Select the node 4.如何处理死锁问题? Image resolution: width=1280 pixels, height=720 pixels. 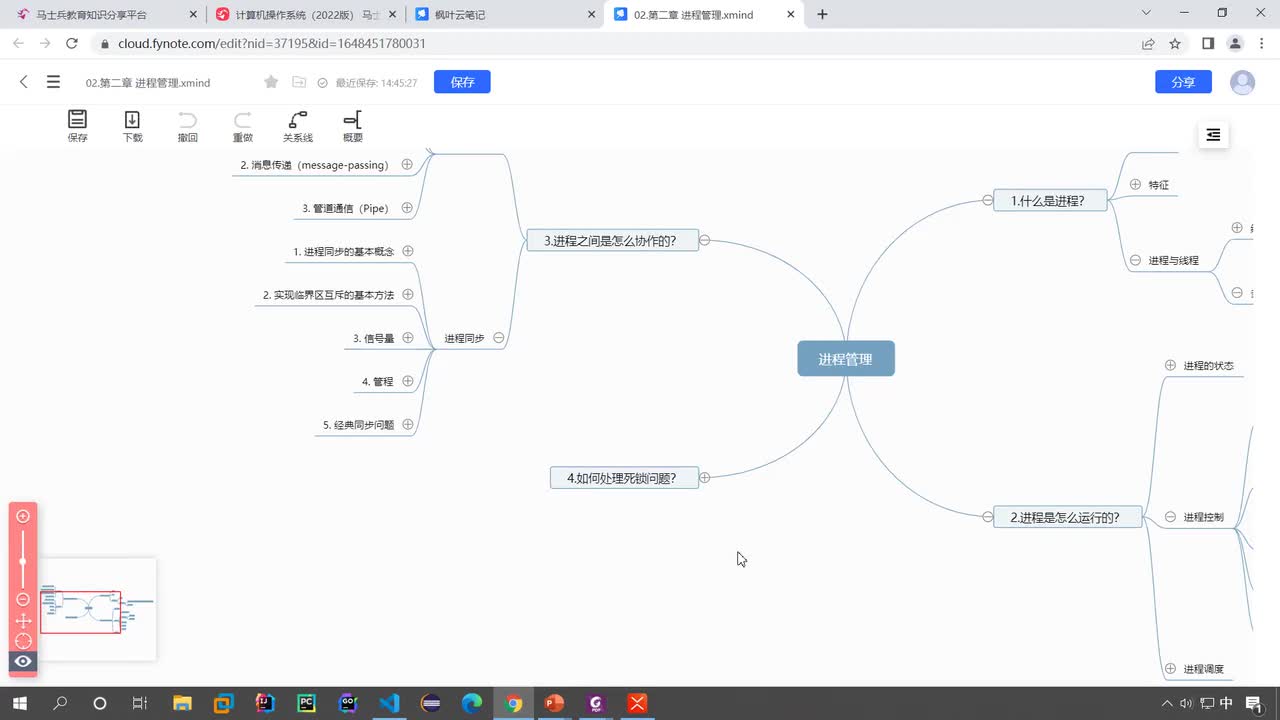tap(622, 478)
